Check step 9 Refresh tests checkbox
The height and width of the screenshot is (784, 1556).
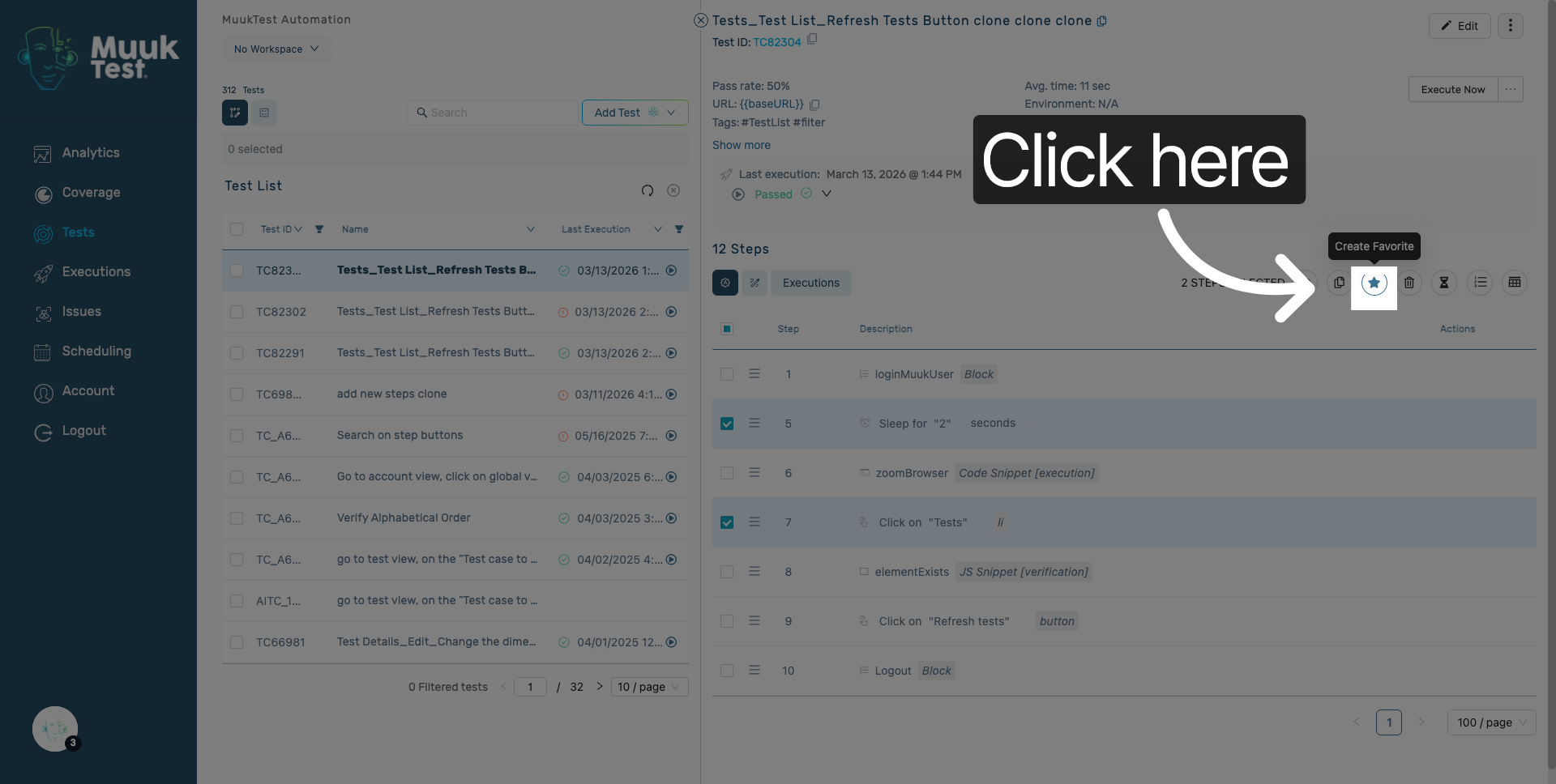(x=727, y=621)
